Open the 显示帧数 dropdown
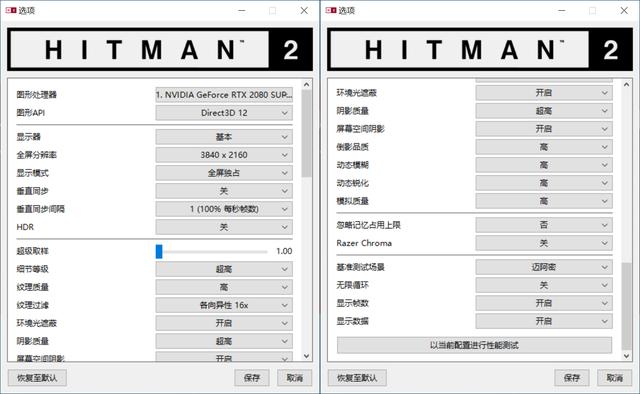This screenshot has height=394, width=640. click(544, 303)
